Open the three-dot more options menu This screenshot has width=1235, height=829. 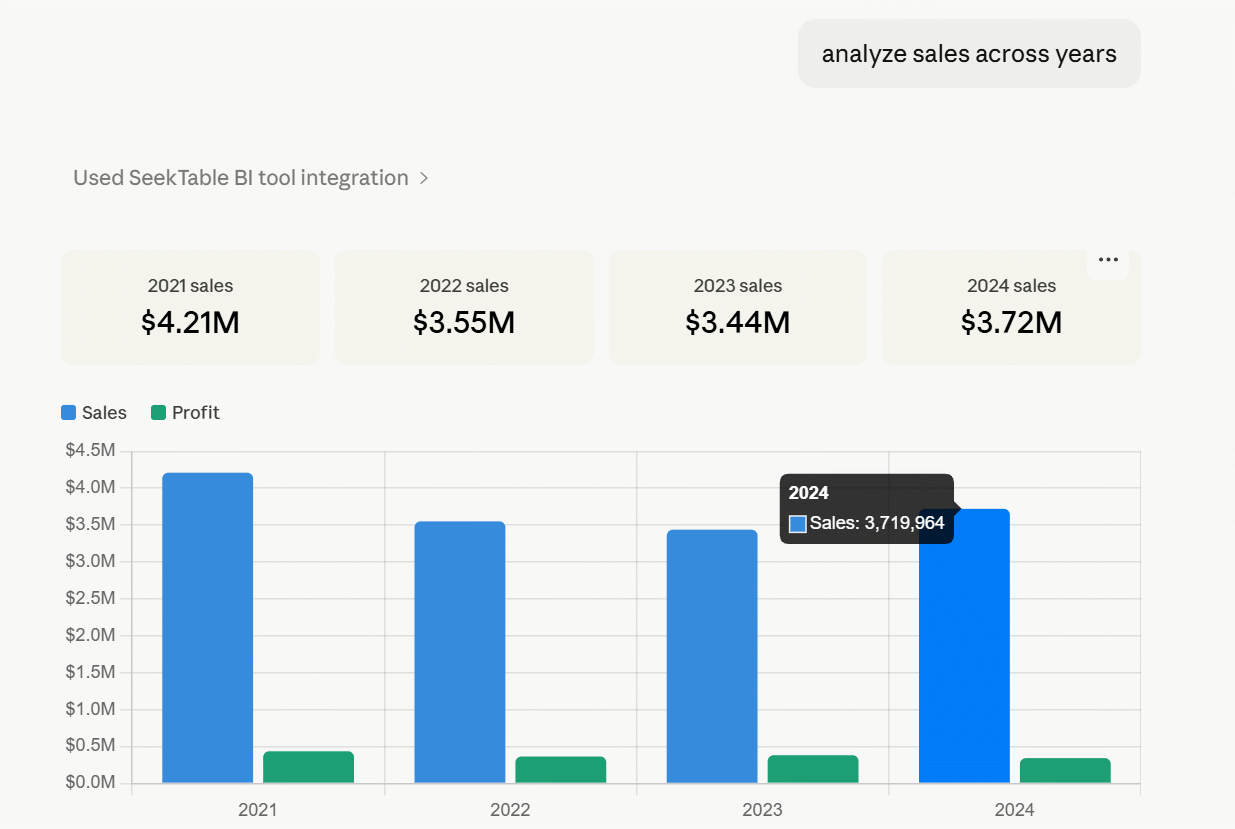(1108, 260)
